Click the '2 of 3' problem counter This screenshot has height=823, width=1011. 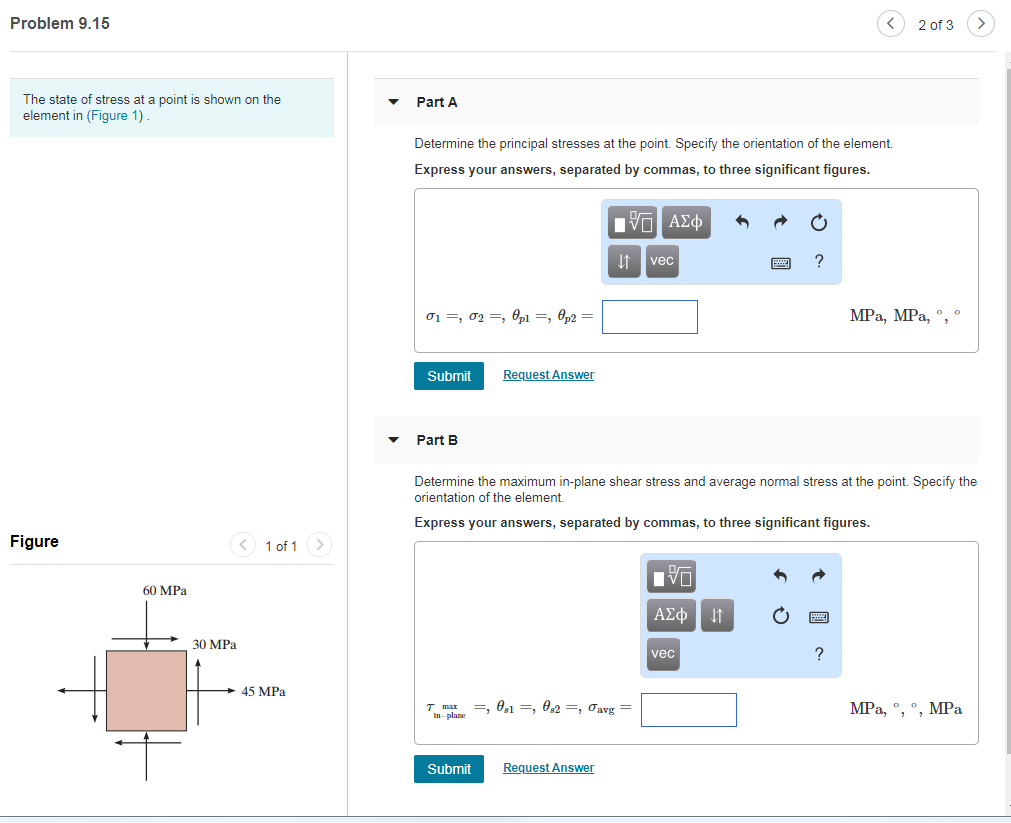click(x=936, y=25)
